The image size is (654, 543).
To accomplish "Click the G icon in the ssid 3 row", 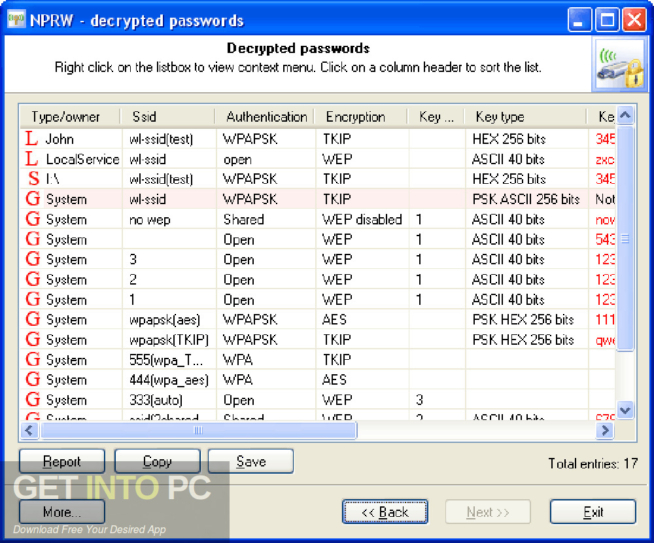I will (x=33, y=259).
